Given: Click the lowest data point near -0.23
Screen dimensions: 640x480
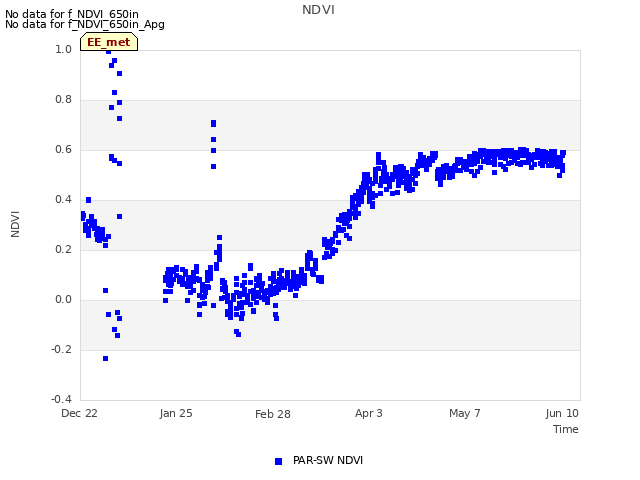Looking at the screenshot, I should (x=105, y=358).
